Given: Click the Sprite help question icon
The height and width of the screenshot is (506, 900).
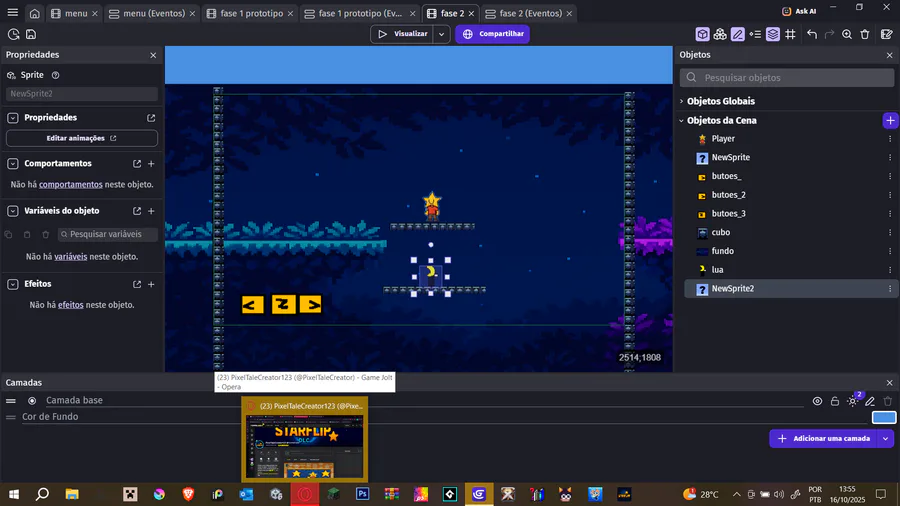Looking at the screenshot, I should 56,75.
